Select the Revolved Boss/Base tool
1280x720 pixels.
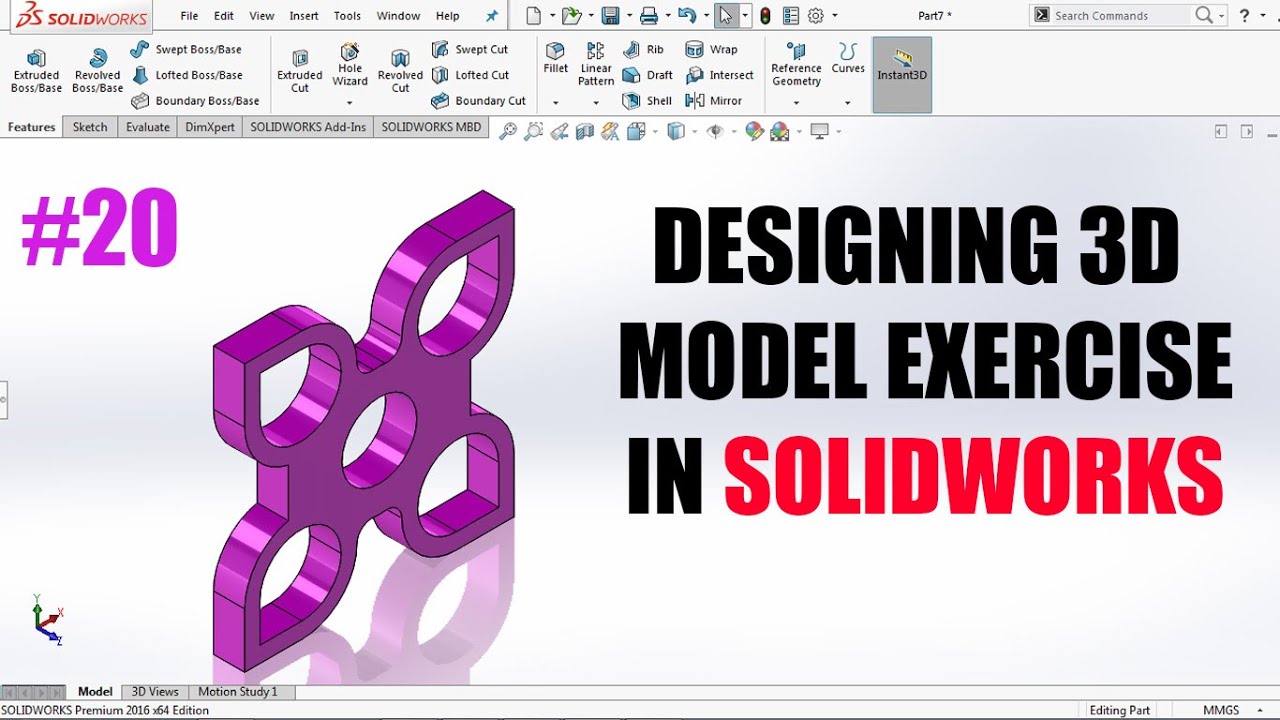[97, 71]
